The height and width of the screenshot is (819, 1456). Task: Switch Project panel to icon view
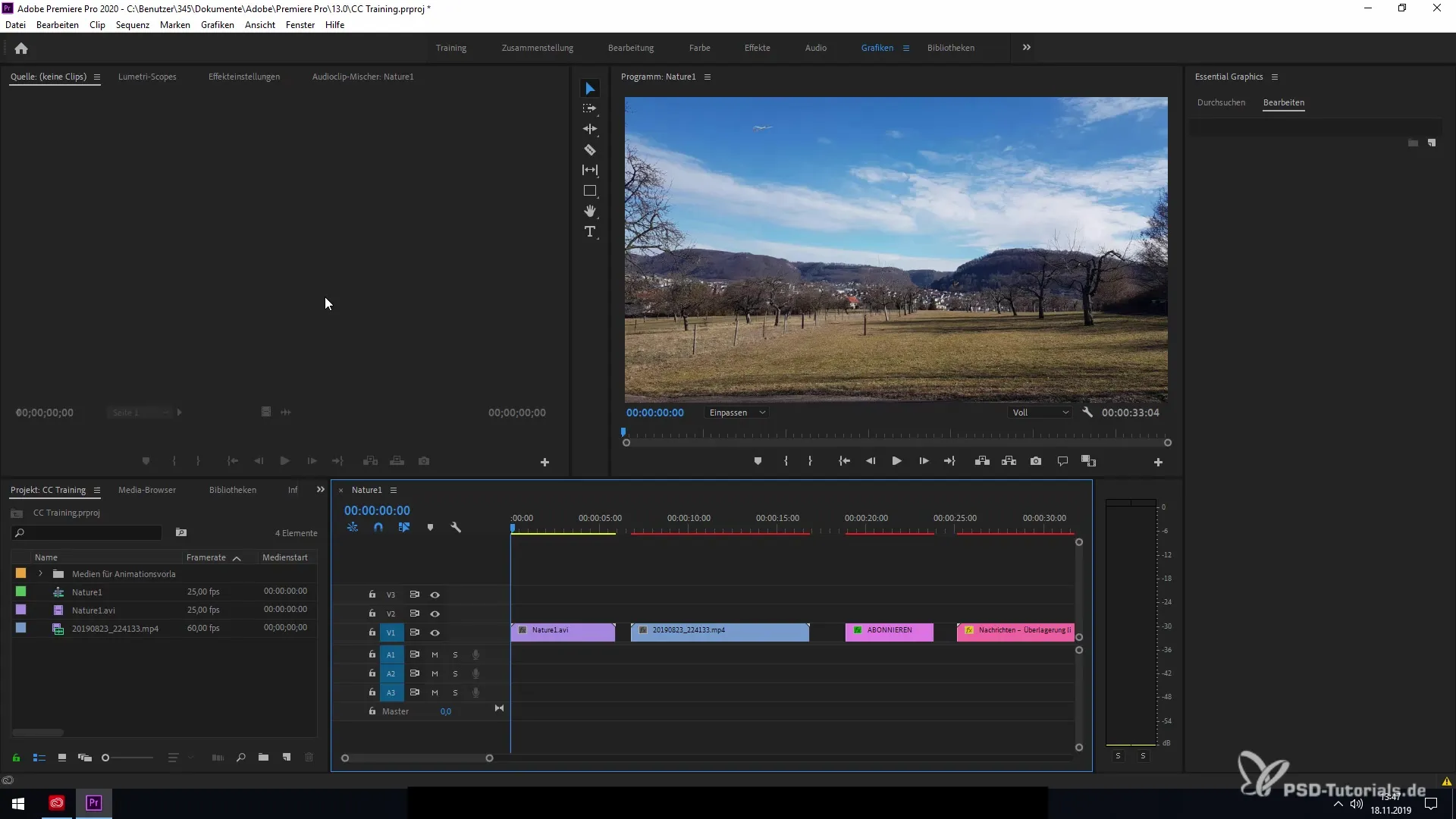(62, 758)
